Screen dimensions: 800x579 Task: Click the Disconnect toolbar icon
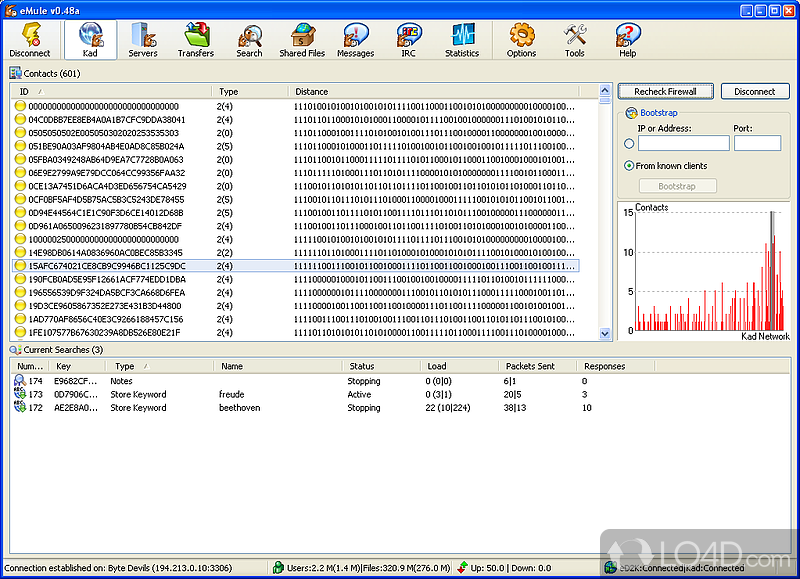click(x=30, y=40)
